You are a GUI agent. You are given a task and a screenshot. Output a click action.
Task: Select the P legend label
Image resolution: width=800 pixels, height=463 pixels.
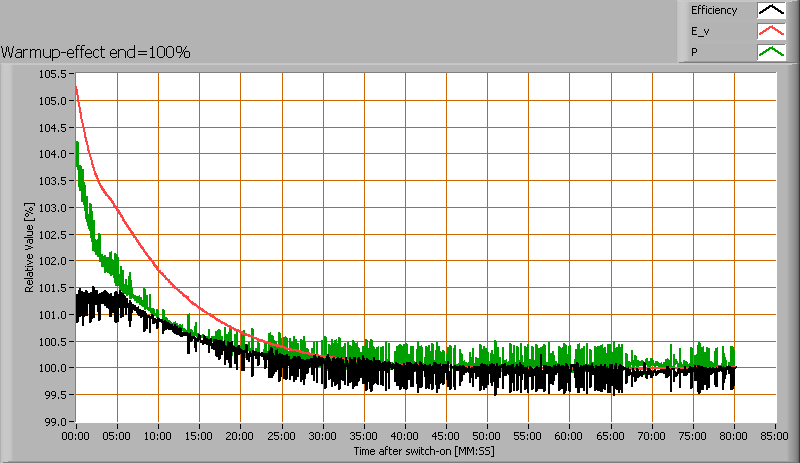click(694, 53)
